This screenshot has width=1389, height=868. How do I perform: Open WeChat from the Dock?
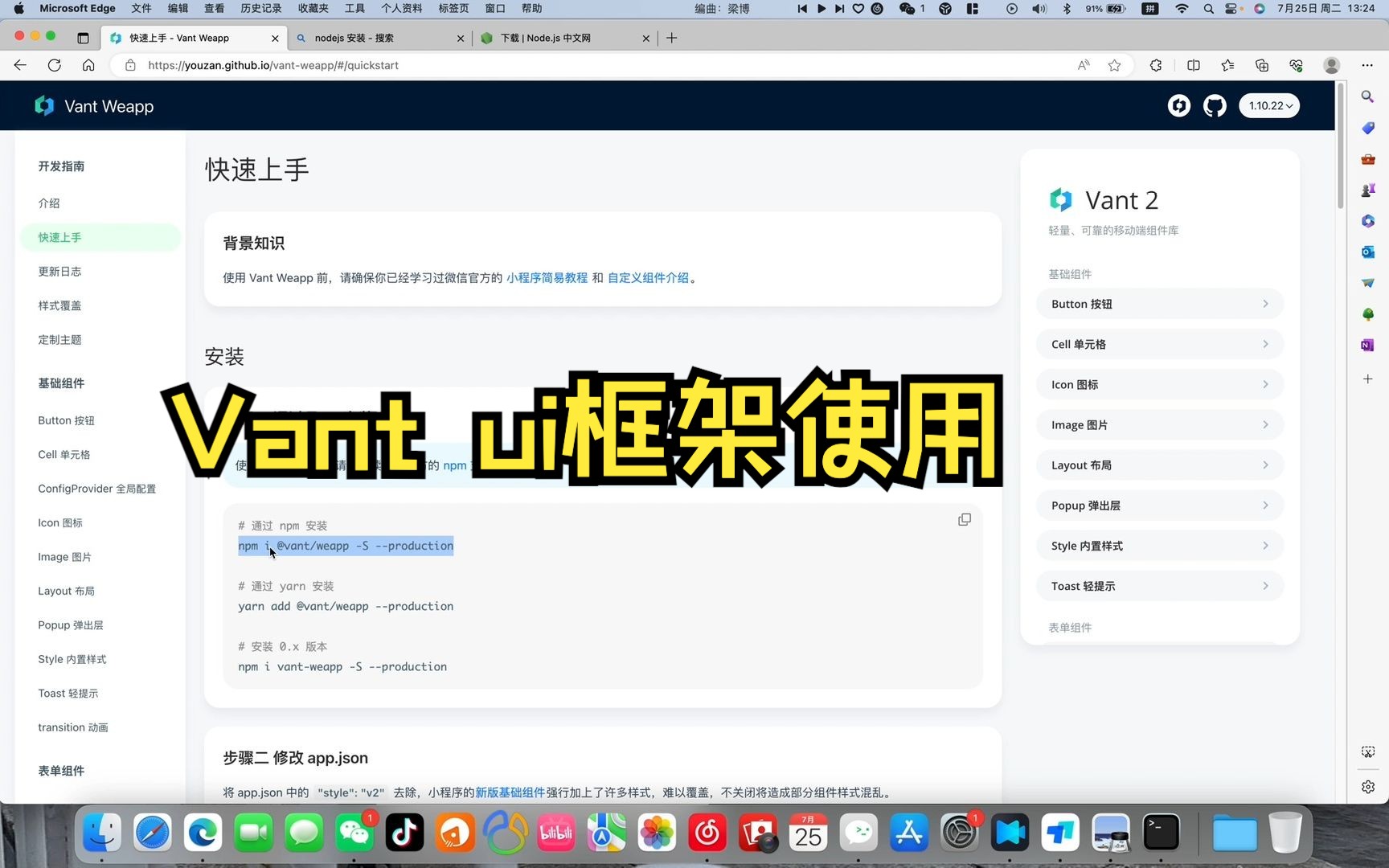[x=354, y=833]
